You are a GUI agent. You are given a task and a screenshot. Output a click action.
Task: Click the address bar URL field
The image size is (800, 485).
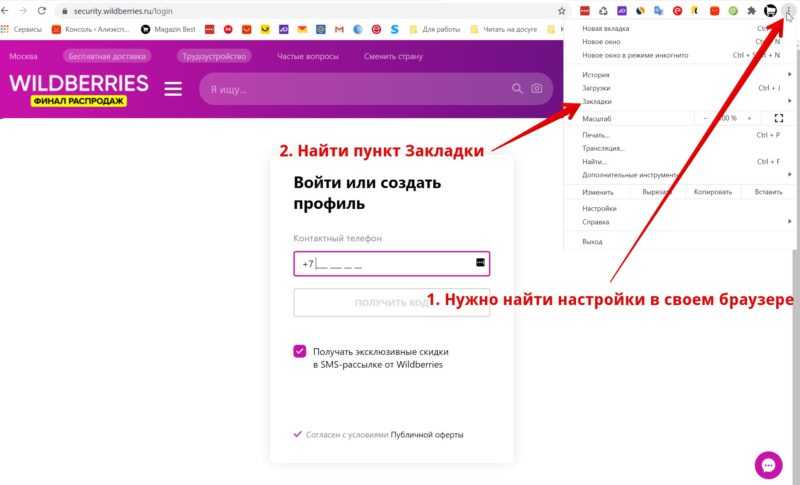pyautogui.click(x=306, y=11)
